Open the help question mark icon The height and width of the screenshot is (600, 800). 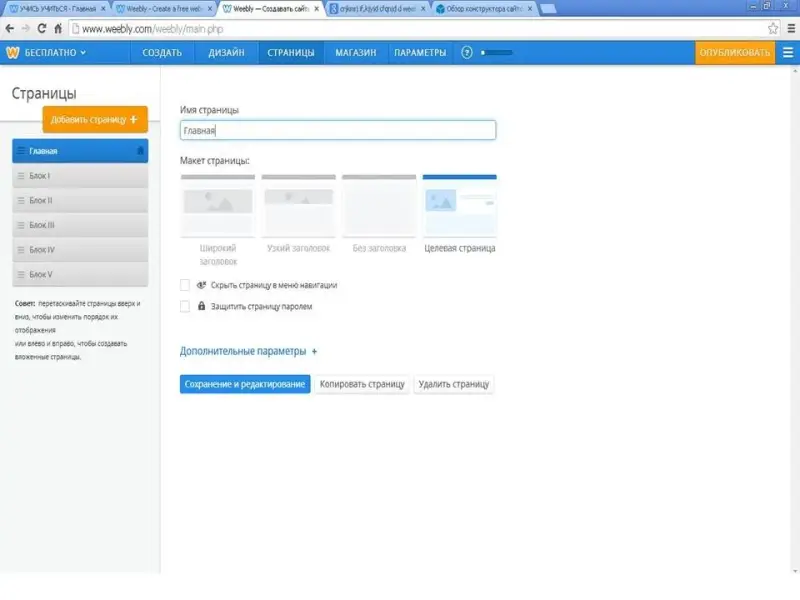[x=467, y=52]
